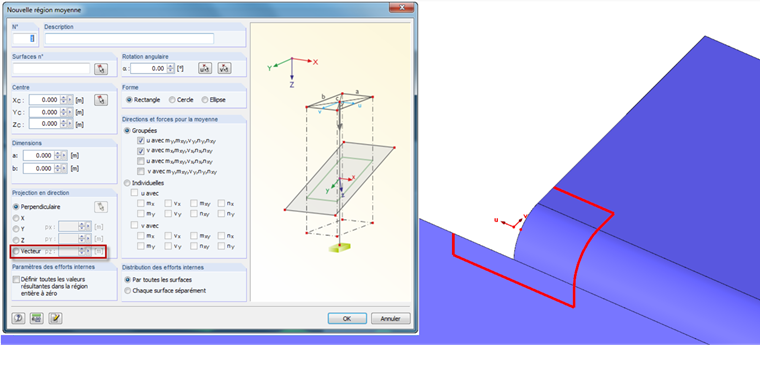760x384 pixels.
Task: Open the arrow menu beside Yc value
Action: [x=70, y=112]
